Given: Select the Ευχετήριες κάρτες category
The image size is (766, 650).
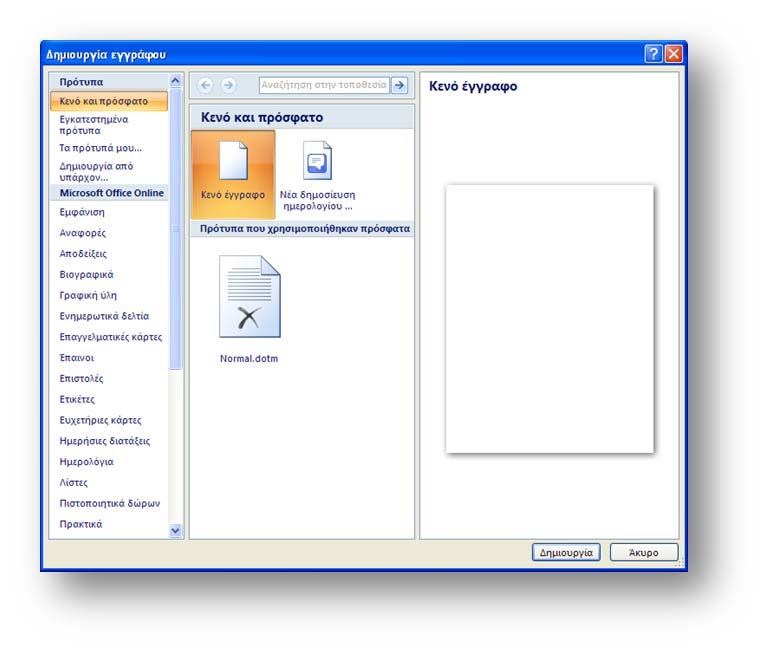Looking at the screenshot, I should pos(100,420).
